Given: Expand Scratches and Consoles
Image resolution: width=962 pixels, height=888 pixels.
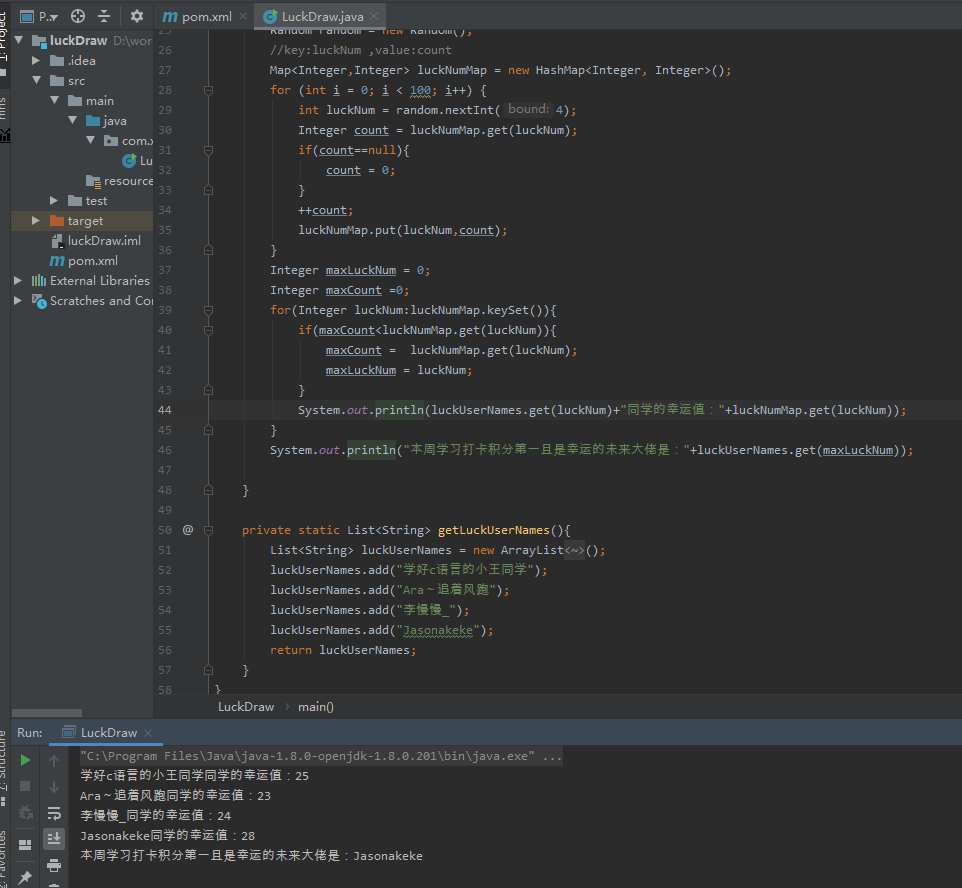Looking at the screenshot, I should pyautogui.click(x=18, y=301).
